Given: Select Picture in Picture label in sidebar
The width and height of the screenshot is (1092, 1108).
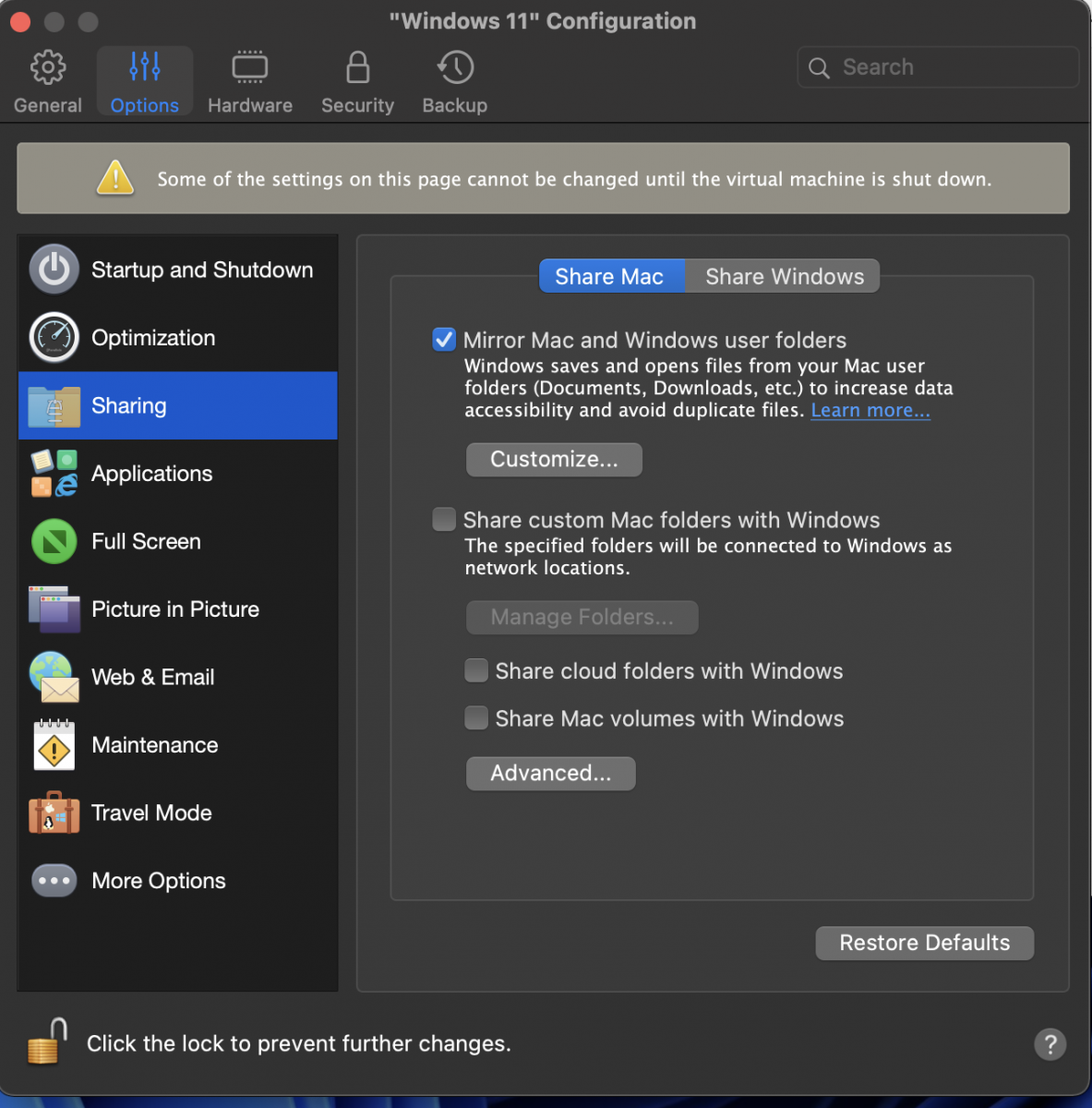Looking at the screenshot, I should 175,609.
